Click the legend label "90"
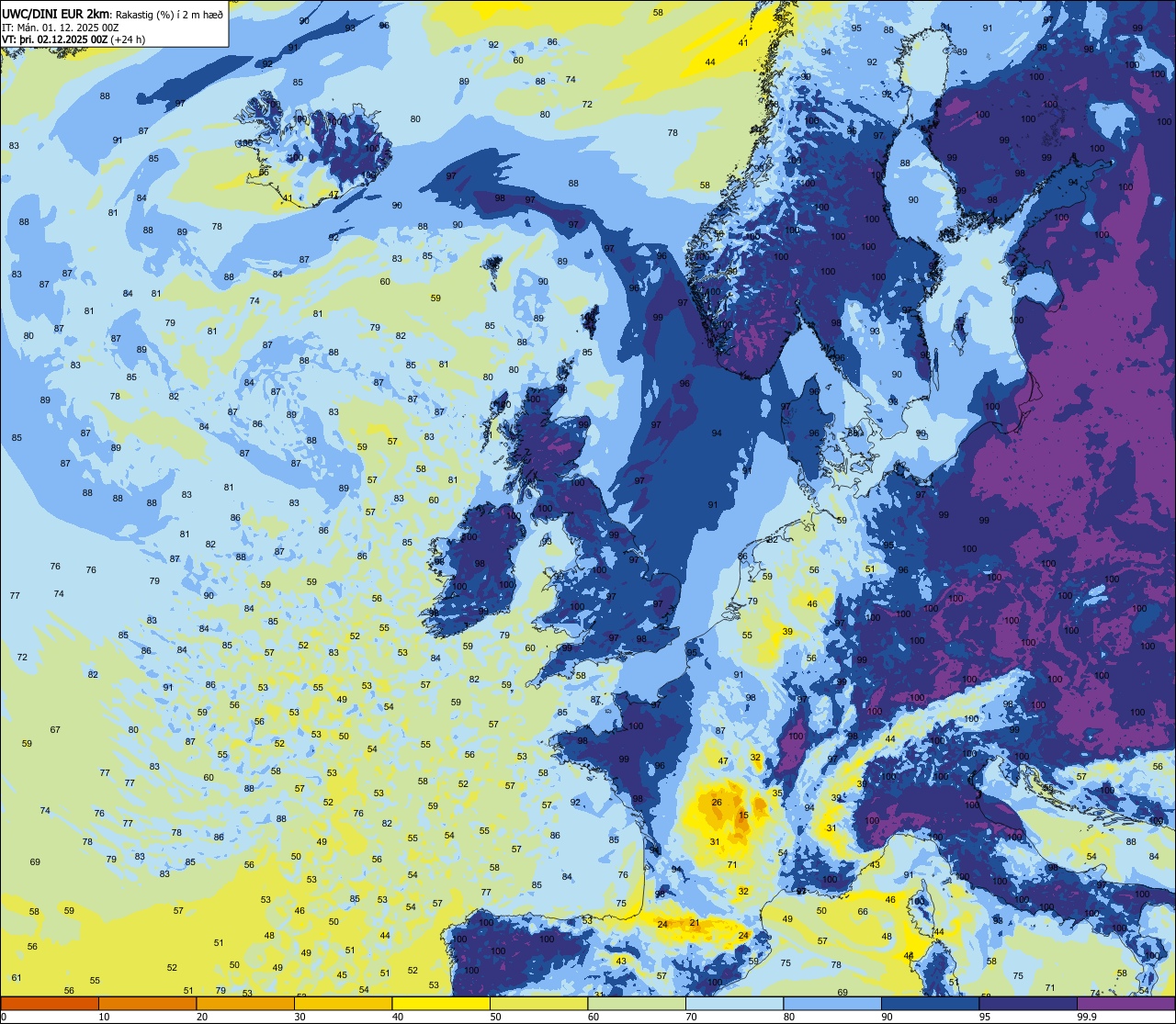The height and width of the screenshot is (1024, 1176). (x=887, y=1017)
